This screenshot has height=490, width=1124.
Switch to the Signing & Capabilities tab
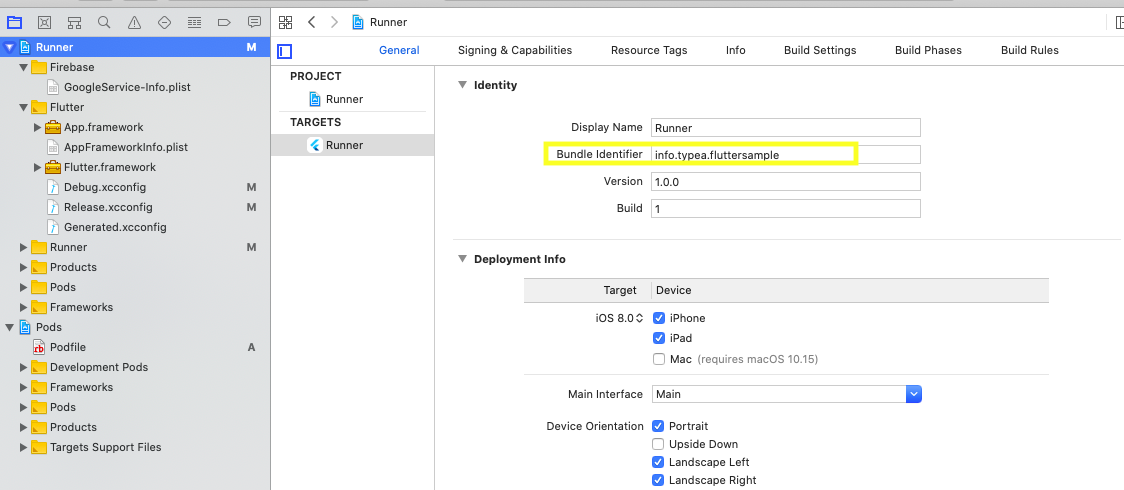514,50
